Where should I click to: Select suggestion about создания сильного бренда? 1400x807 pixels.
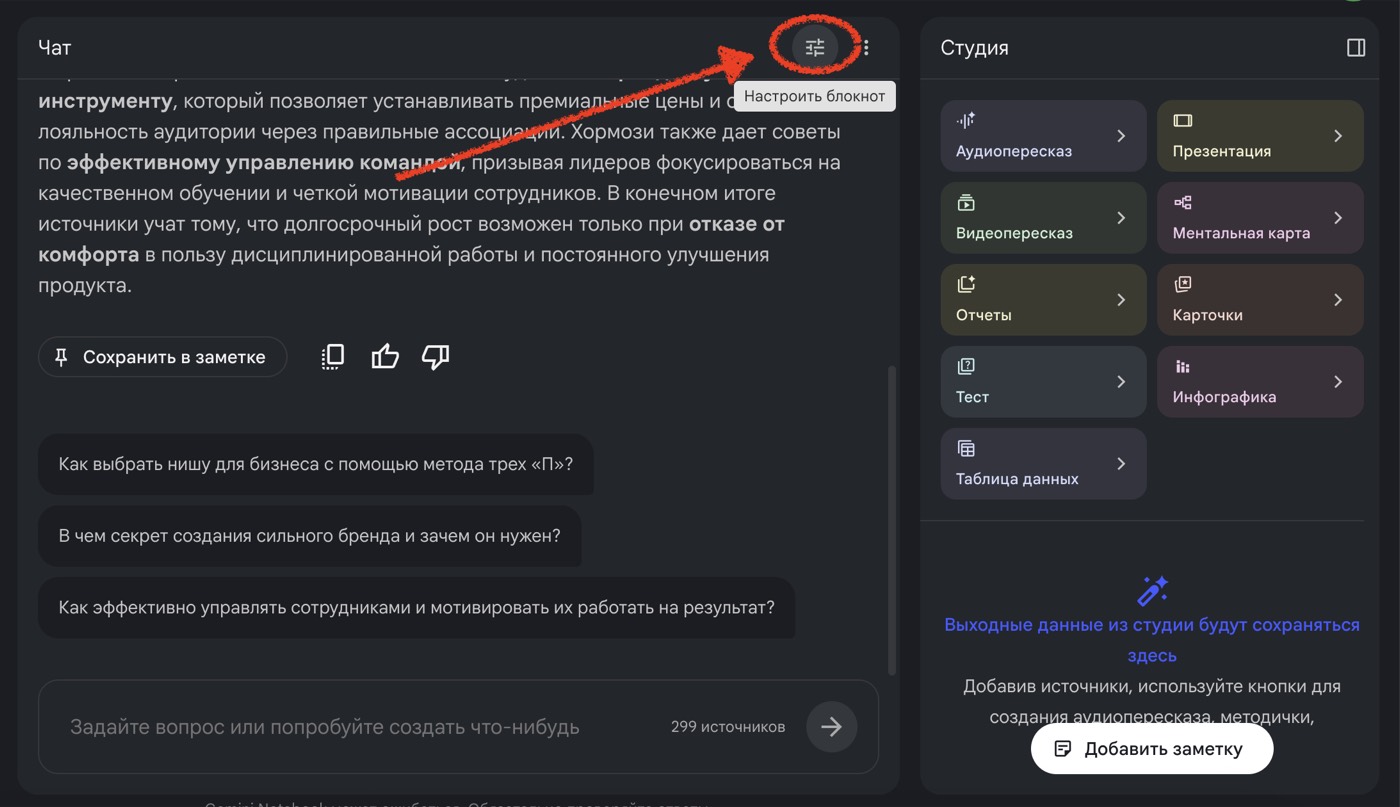coord(310,536)
